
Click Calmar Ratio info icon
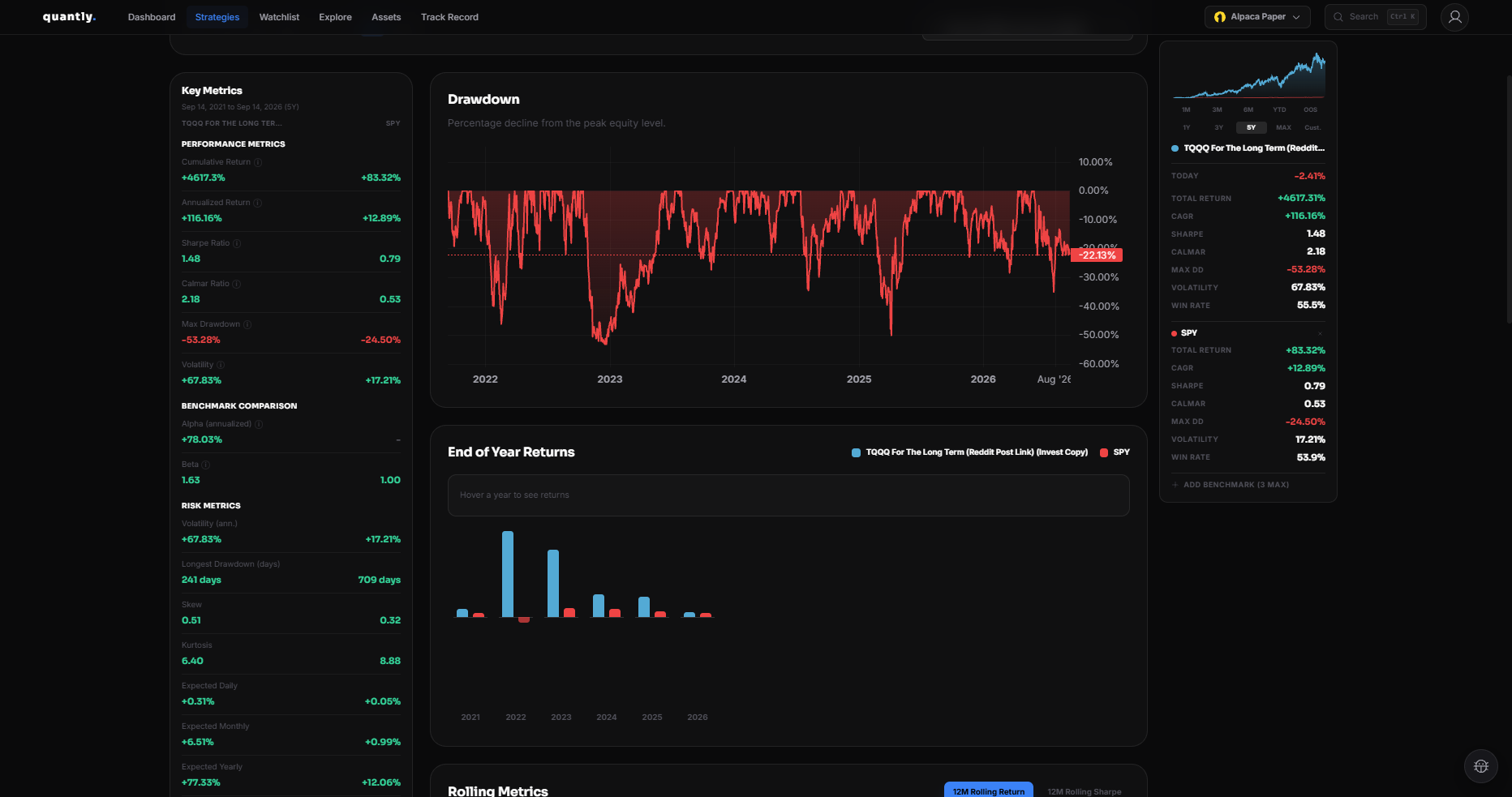pos(237,284)
